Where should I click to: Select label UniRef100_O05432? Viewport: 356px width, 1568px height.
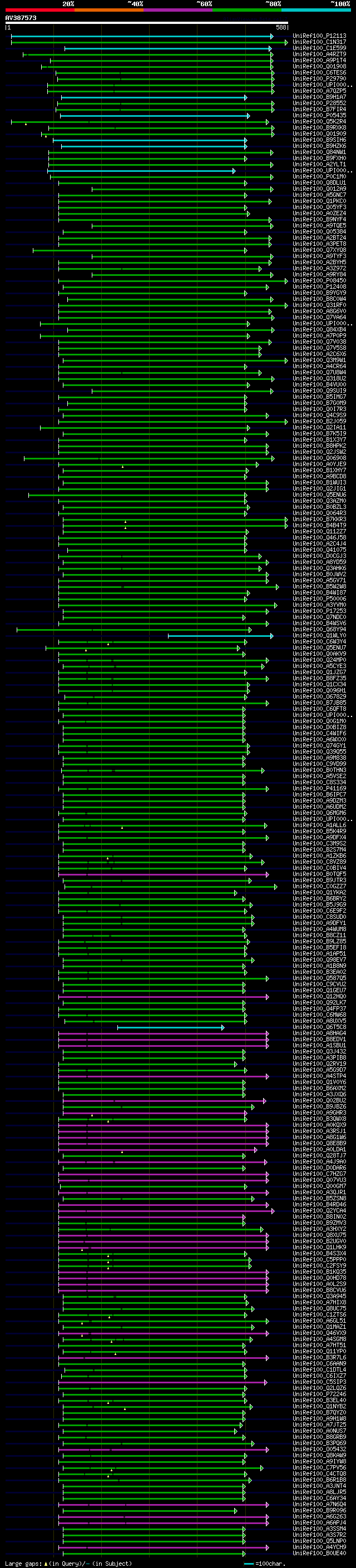[319, 1450]
